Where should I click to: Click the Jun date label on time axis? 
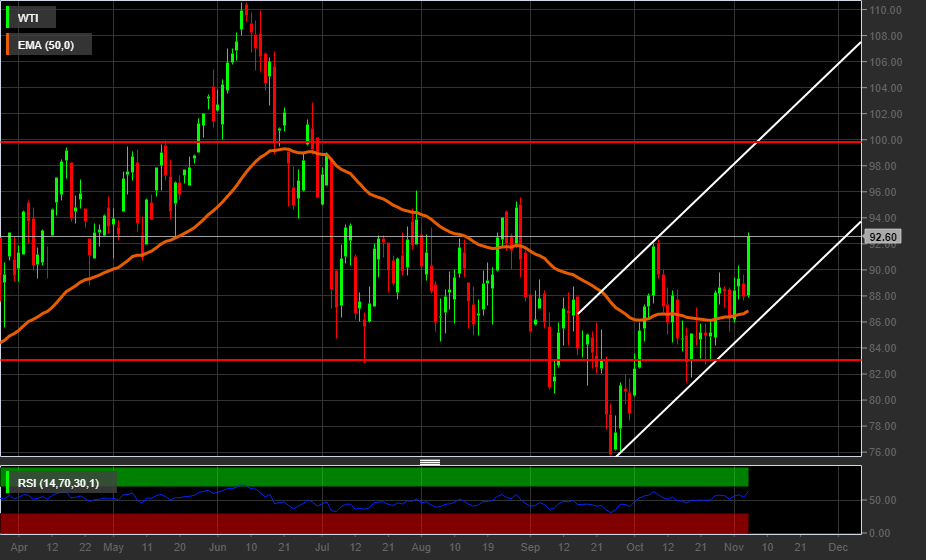[217, 547]
